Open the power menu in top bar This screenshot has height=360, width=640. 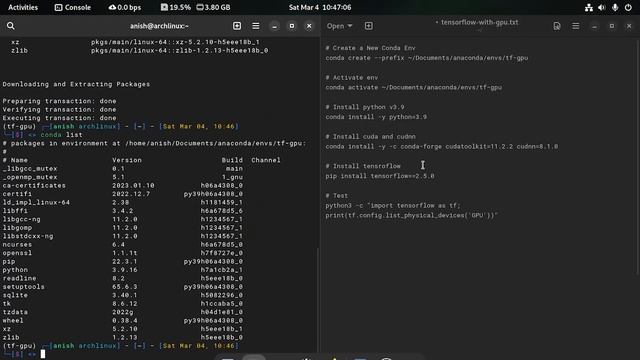[x=628, y=7]
